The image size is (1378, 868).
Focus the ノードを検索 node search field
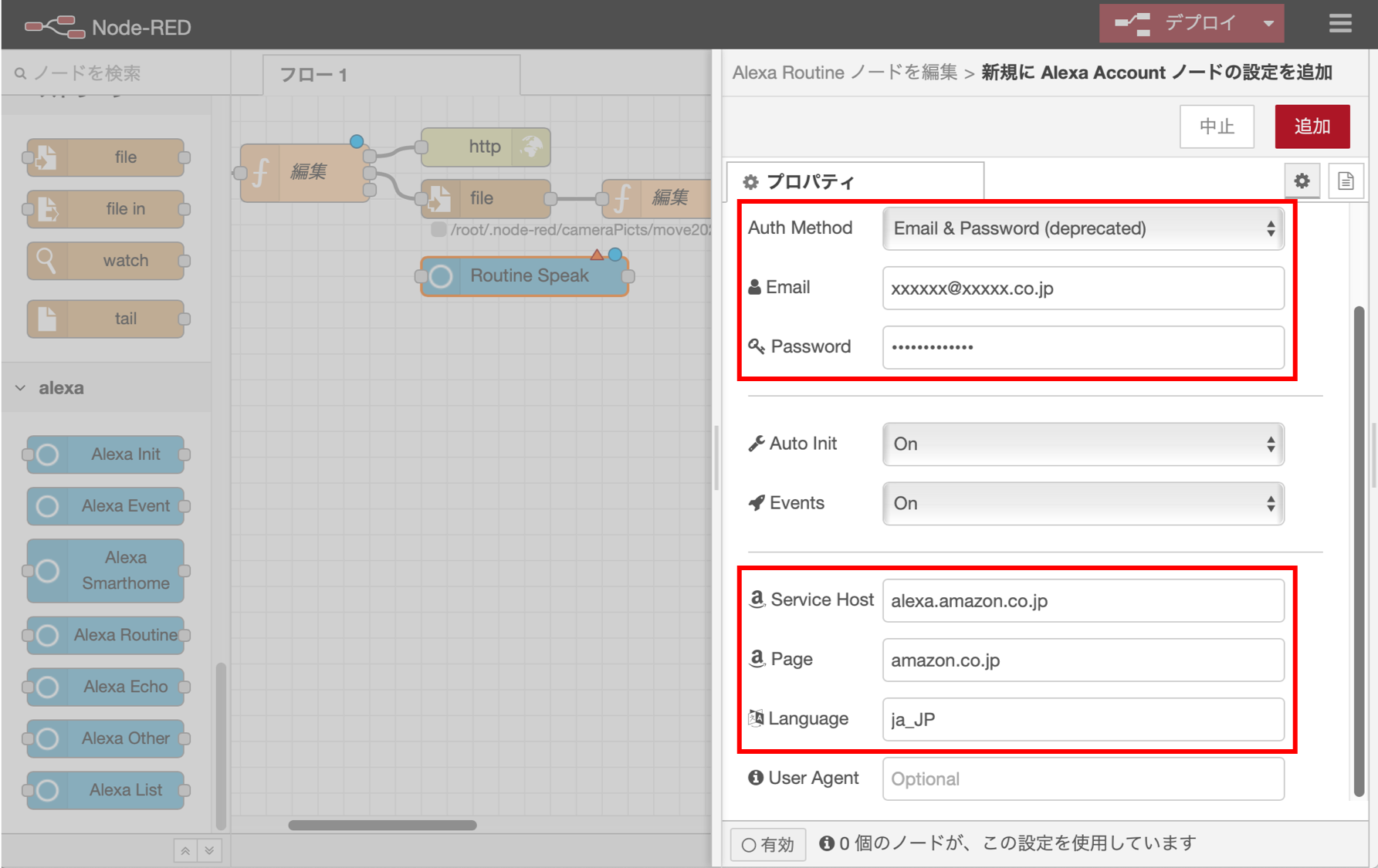coord(116,73)
